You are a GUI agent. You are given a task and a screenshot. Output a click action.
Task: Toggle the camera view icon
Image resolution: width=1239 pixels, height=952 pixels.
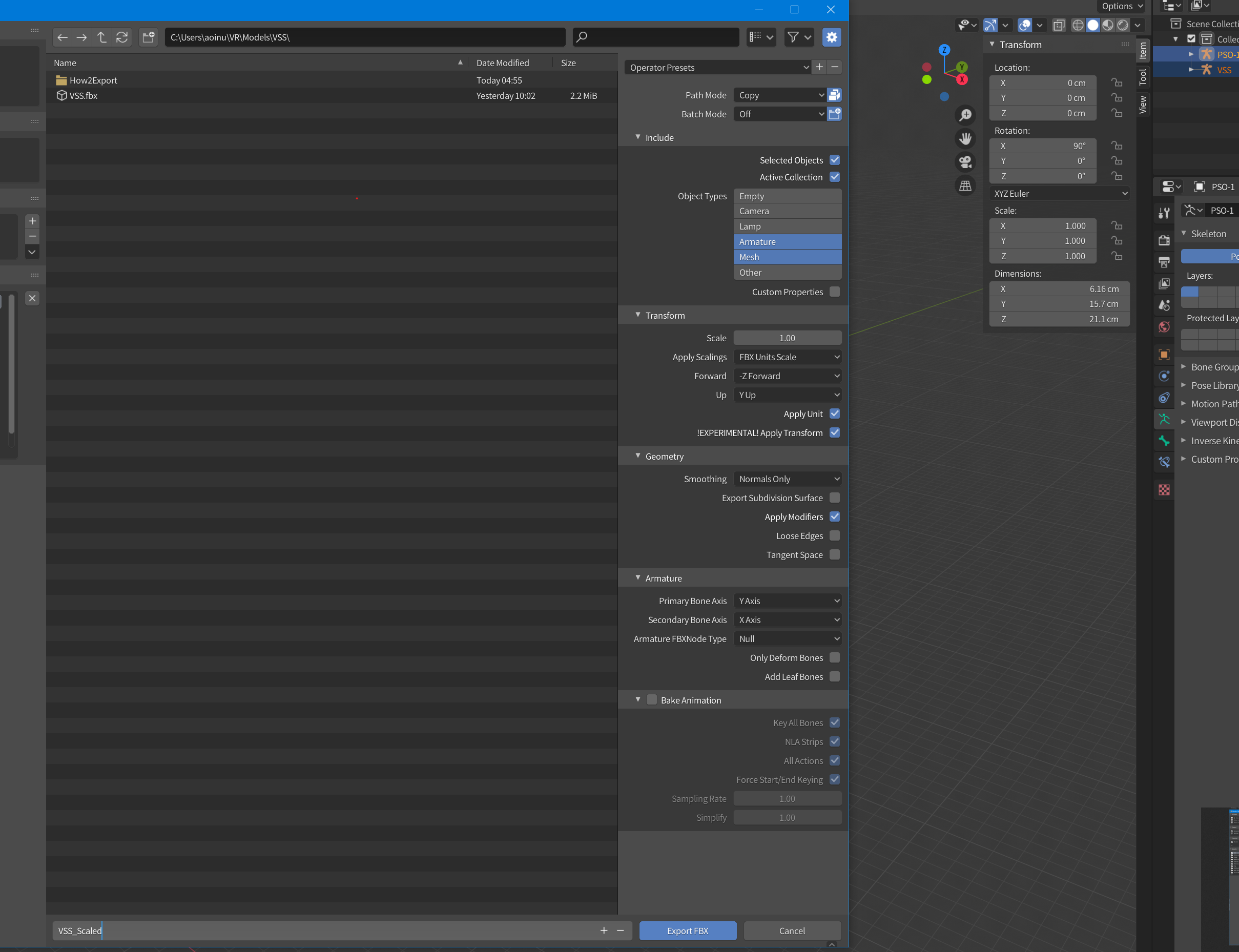pyautogui.click(x=965, y=162)
